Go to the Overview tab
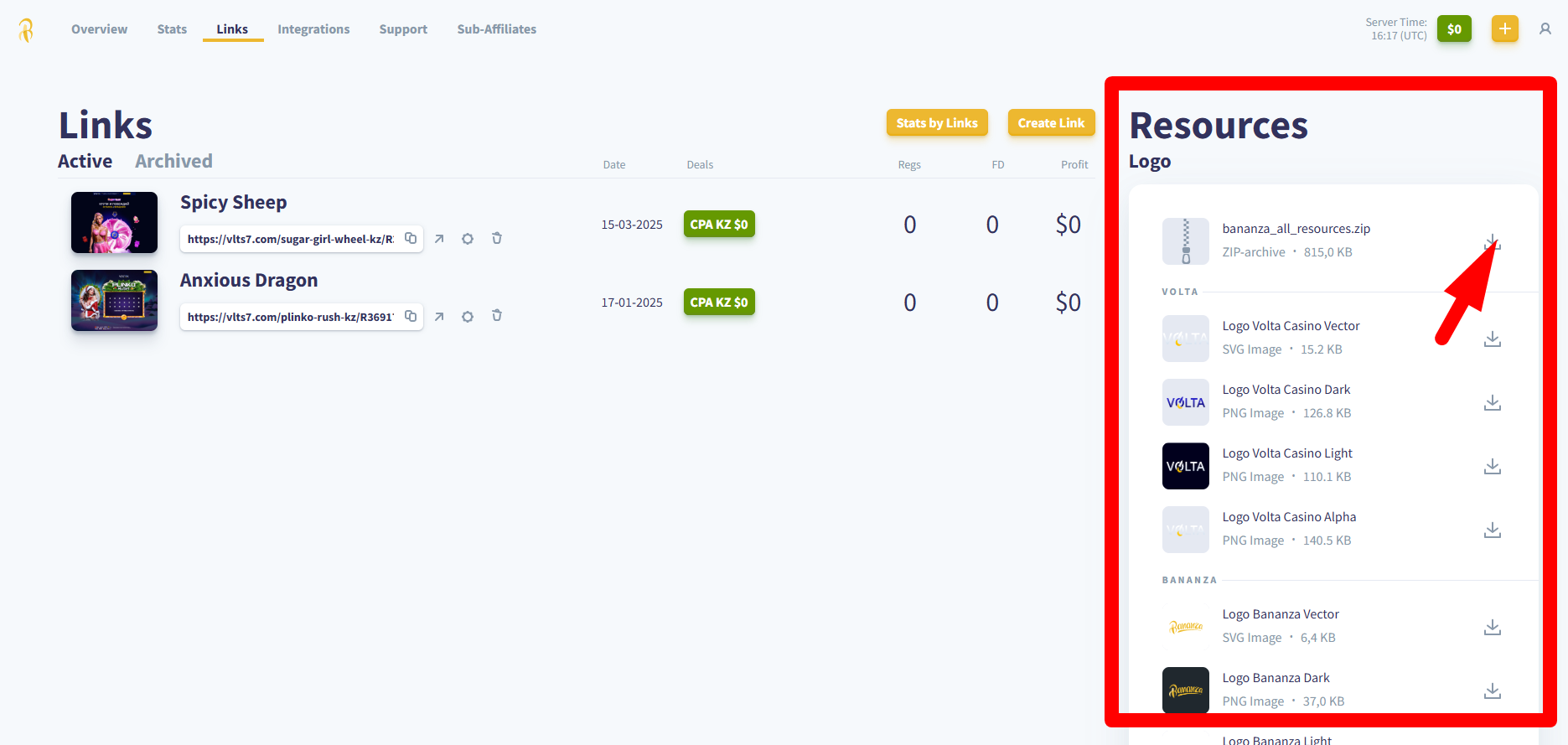Viewport: 1568px width, 745px height. click(x=99, y=29)
